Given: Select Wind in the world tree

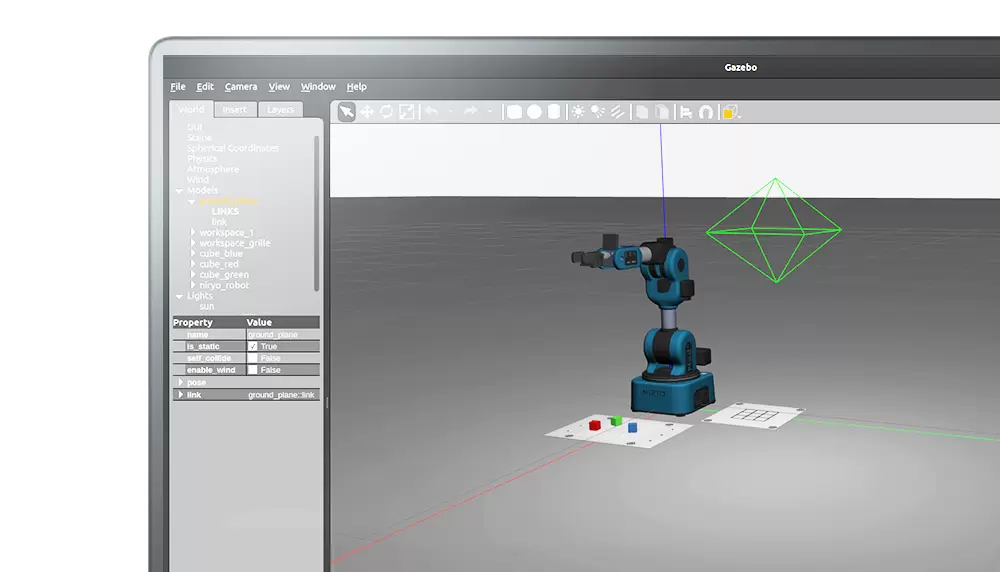Looking at the screenshot, I should pyautogui.click(x=198, y=180).
